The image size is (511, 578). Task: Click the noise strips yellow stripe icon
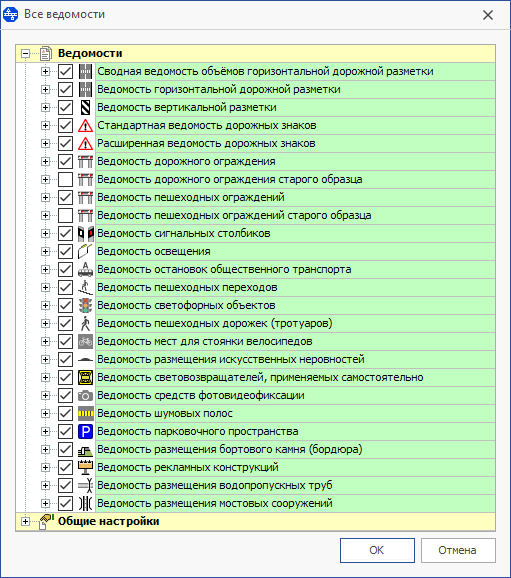pyautogui.click(x=85, y=413)
